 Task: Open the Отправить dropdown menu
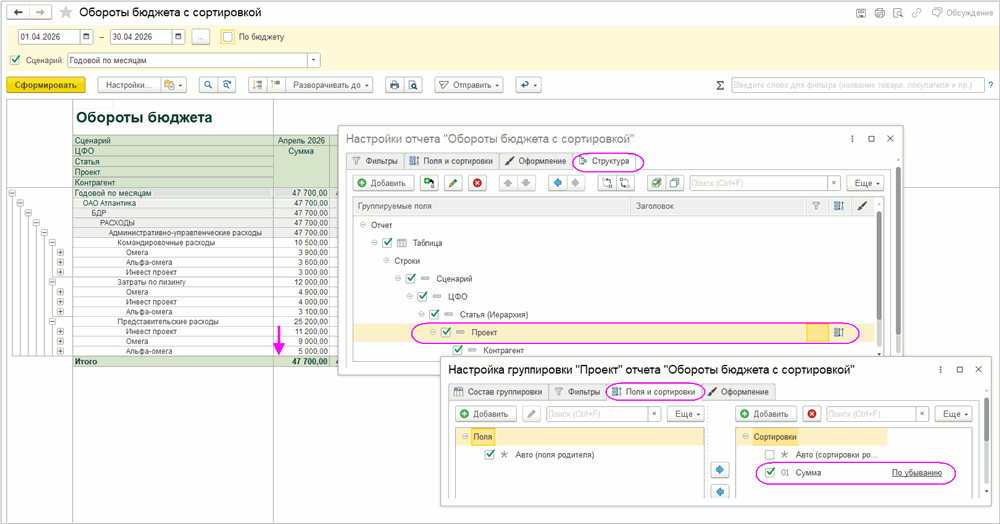click(469, 85)
